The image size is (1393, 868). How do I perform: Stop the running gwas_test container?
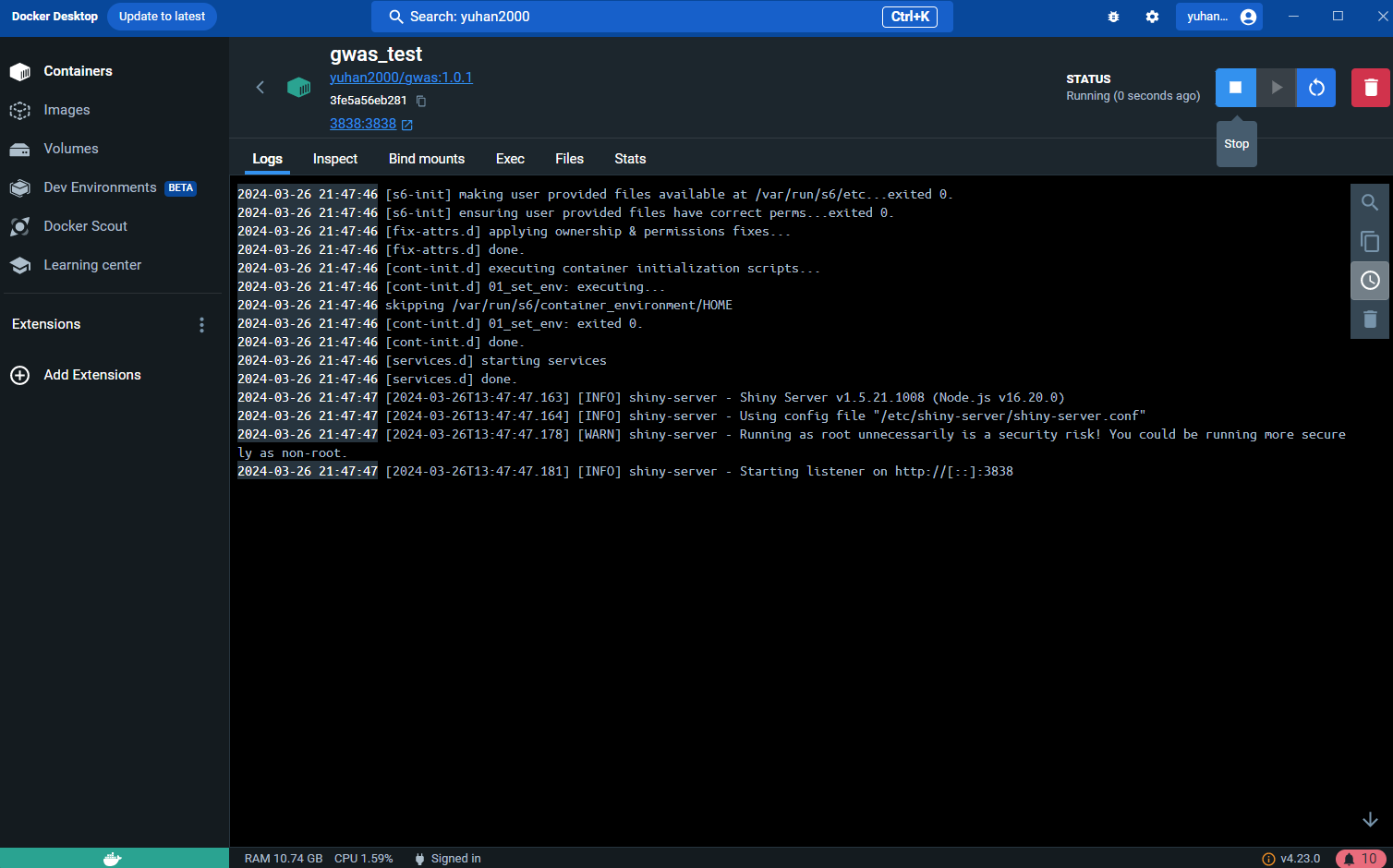[1235, 88]
